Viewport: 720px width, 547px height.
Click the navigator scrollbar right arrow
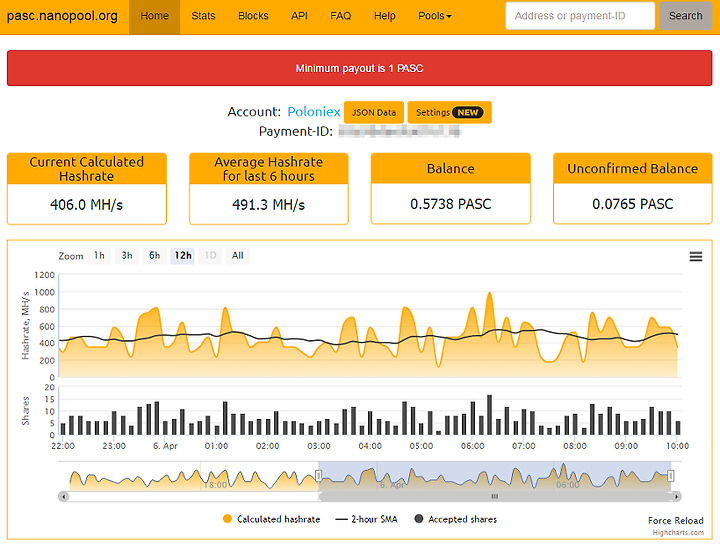coord(676,496)
